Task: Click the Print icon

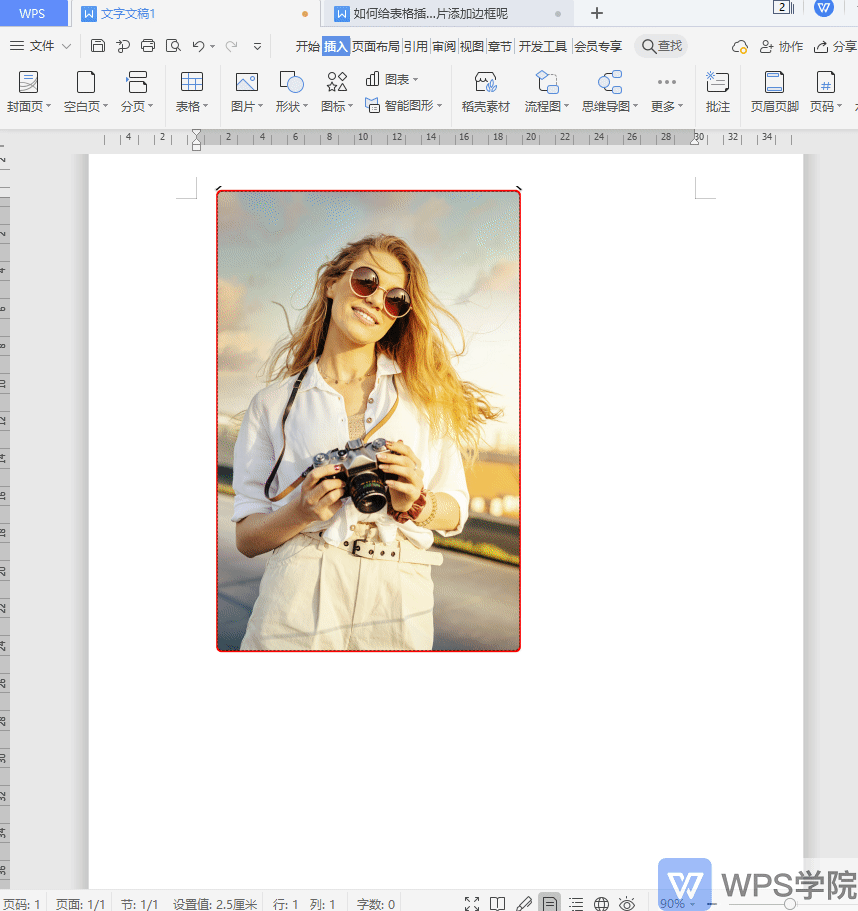Action: pyautogui.click(x=148, y=46)
